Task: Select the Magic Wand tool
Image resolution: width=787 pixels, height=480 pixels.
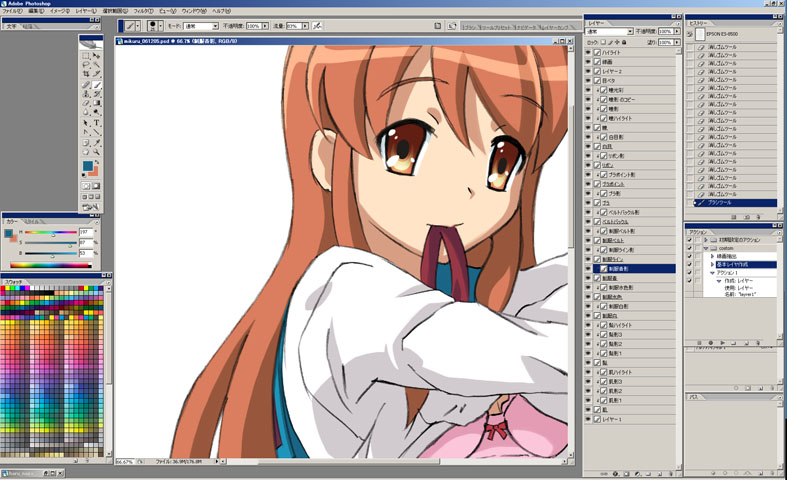Action: [x=96, y=65]
